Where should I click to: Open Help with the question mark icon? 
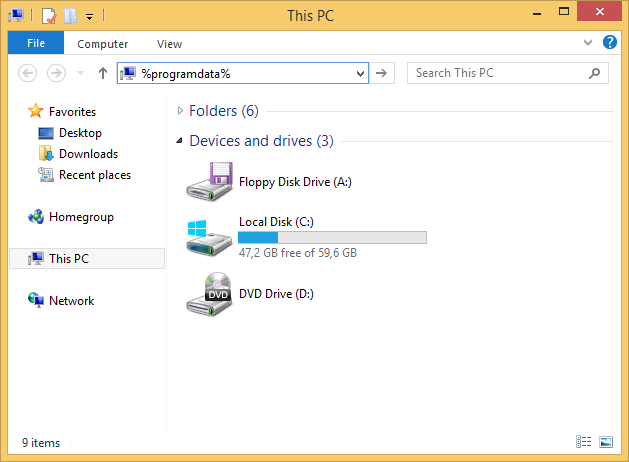coord(610,42)
